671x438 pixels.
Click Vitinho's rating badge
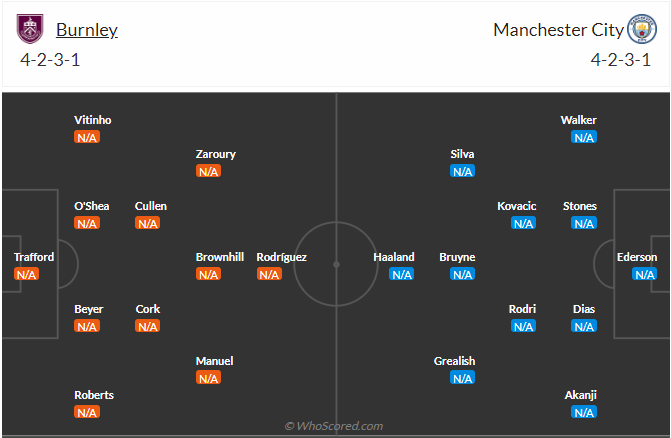coord(87,137)
